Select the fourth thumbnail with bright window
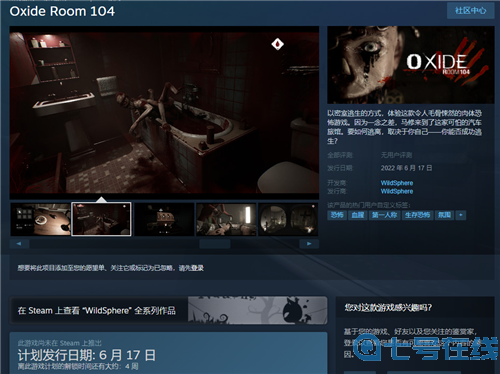 tap(226, 219)
